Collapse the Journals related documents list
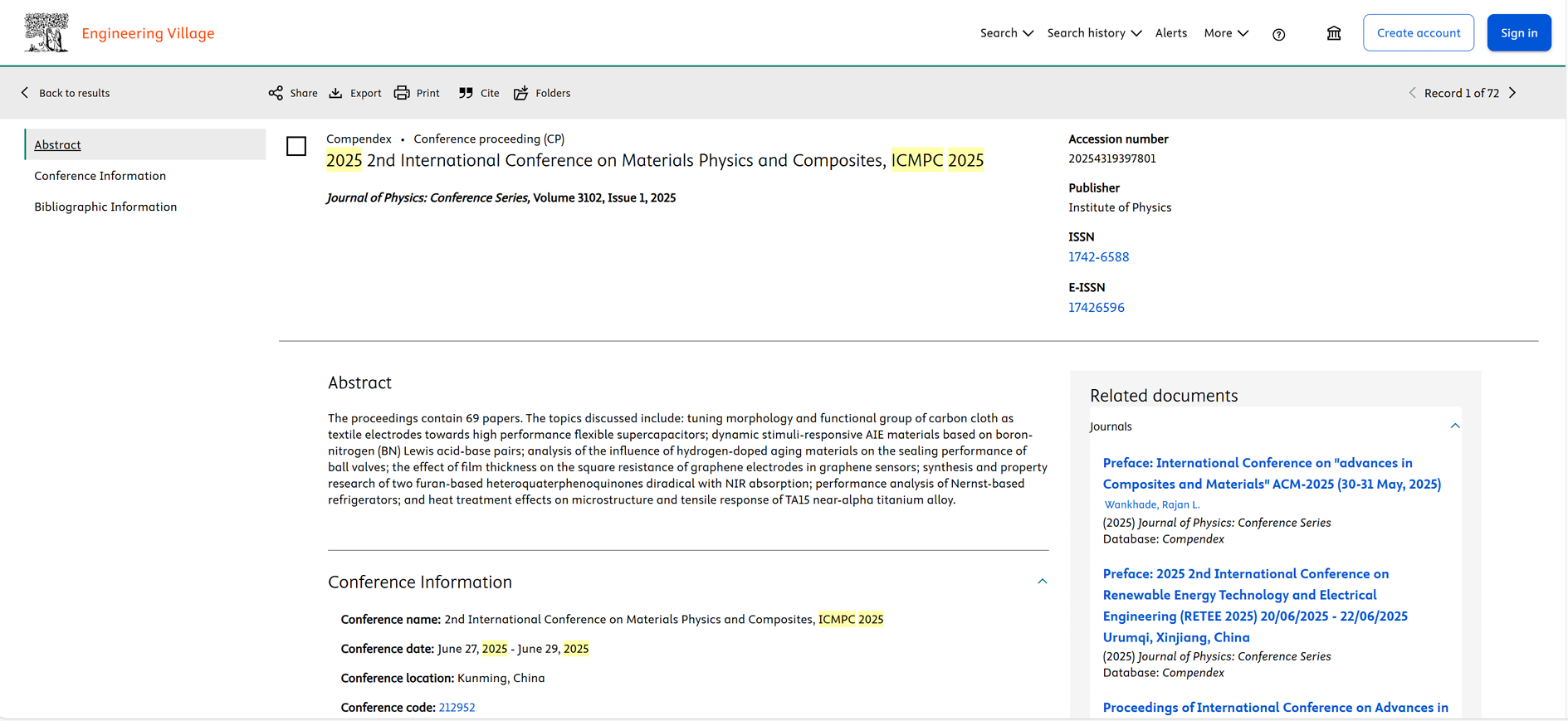Image resolution: width=1568 pixels, height=721 pixels. [x=1454, y=426]
